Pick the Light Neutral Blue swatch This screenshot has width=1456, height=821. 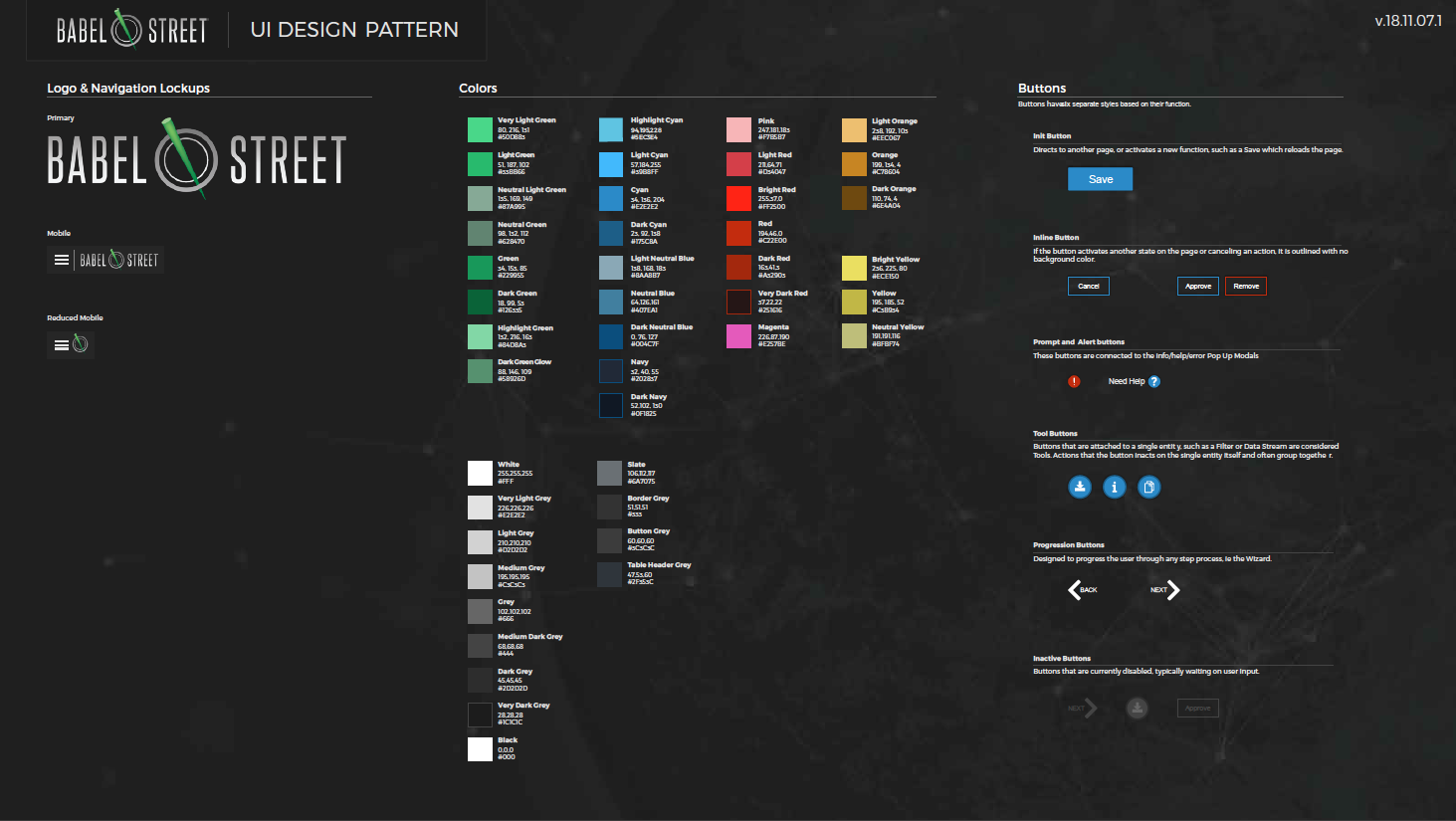point(611,267)
